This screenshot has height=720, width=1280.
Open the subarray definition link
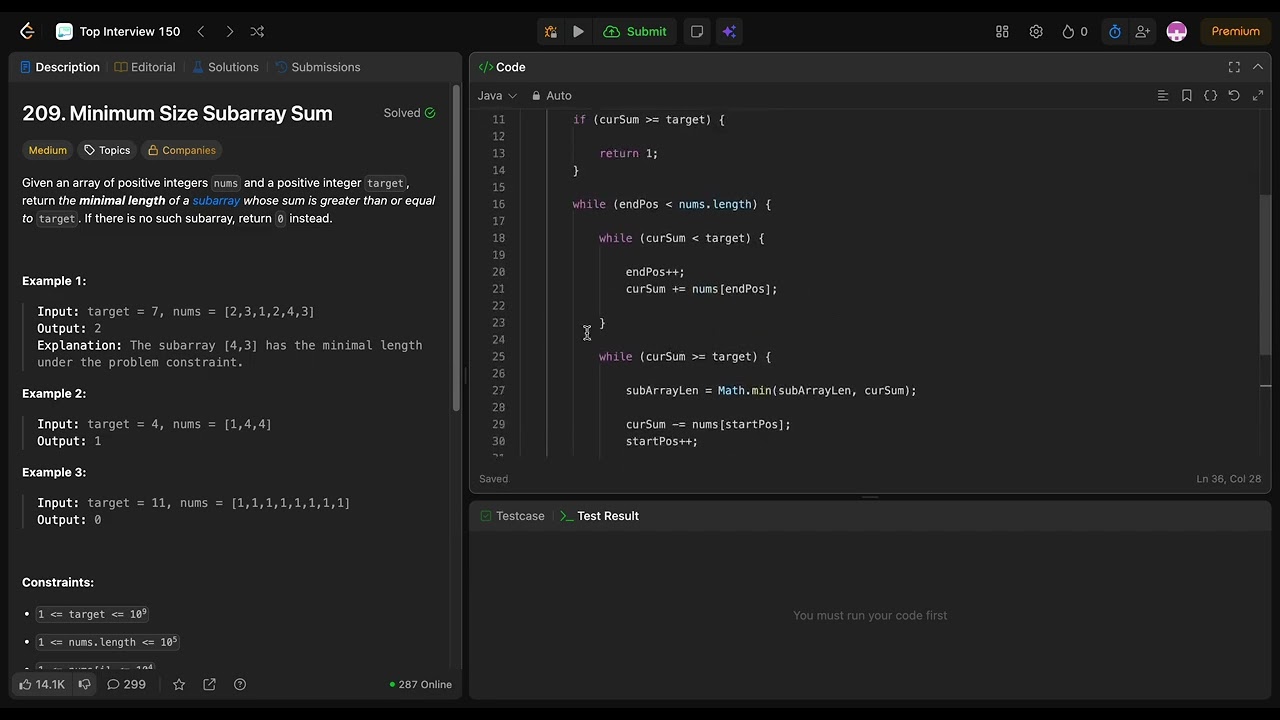[216, 200]
